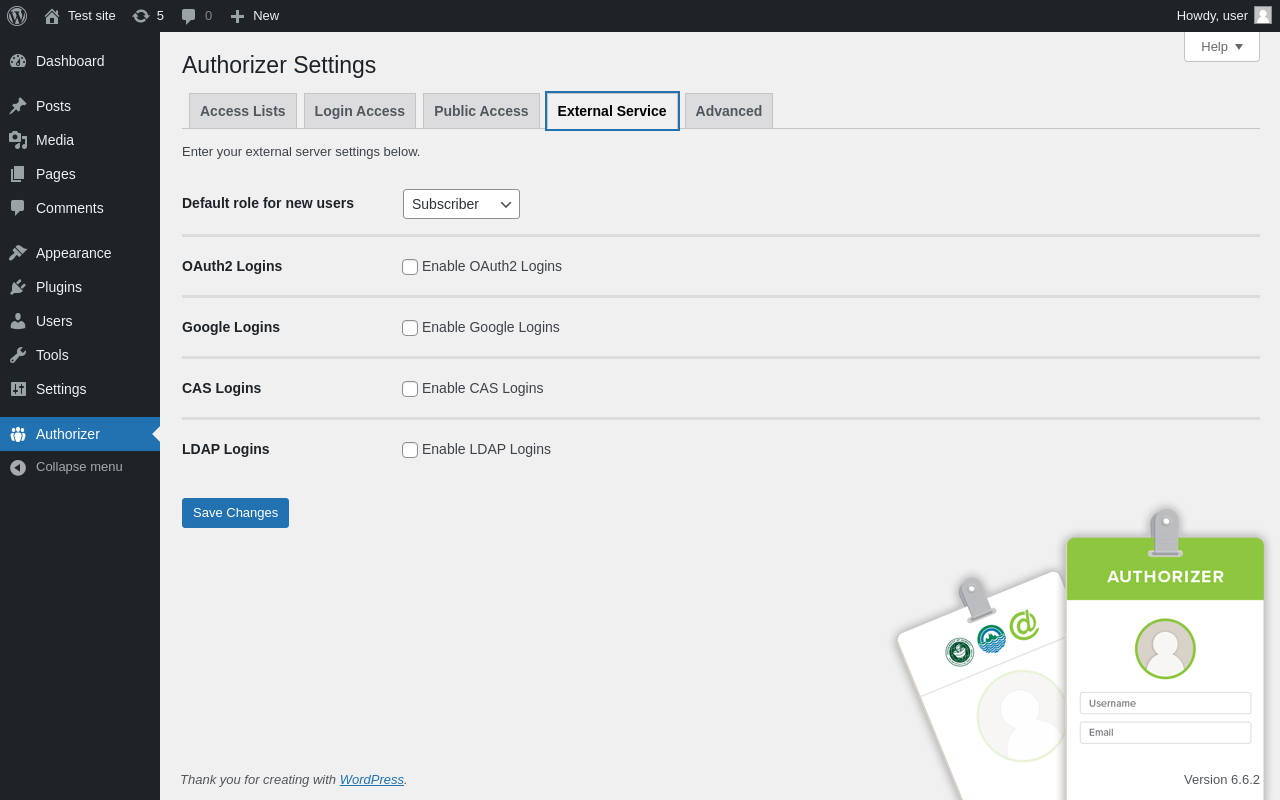Enable CAS Logins checkbox
The width and height of the screenshot is (1280, 800).
(x=410, y=389)
